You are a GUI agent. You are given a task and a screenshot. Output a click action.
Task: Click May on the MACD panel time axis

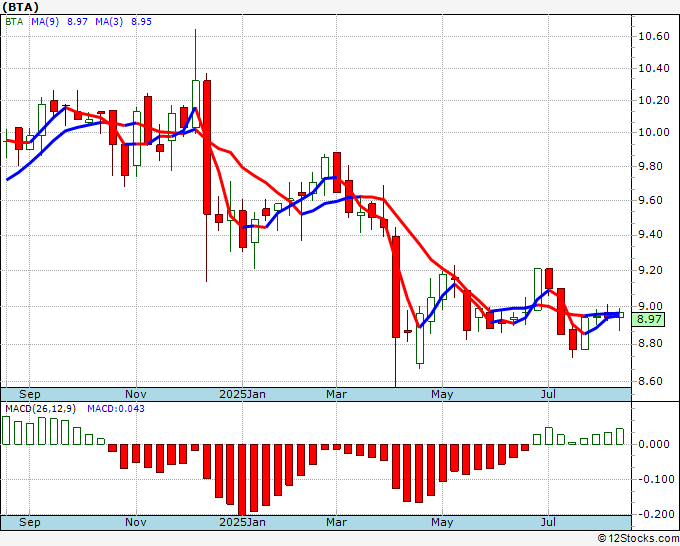pos(442,522)
